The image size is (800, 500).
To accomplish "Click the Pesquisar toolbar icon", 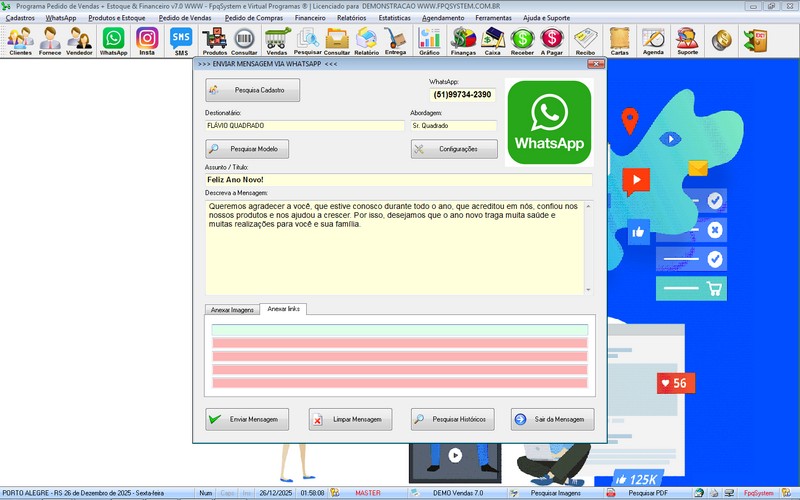I will coord(308,41).
